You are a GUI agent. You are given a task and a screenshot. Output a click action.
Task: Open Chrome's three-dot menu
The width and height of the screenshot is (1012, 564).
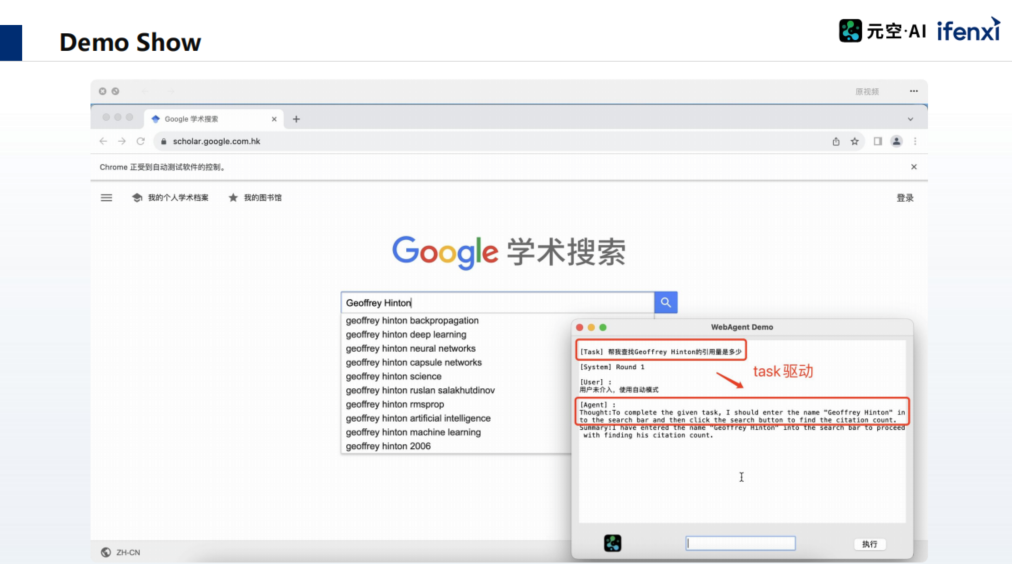point(915,141)
